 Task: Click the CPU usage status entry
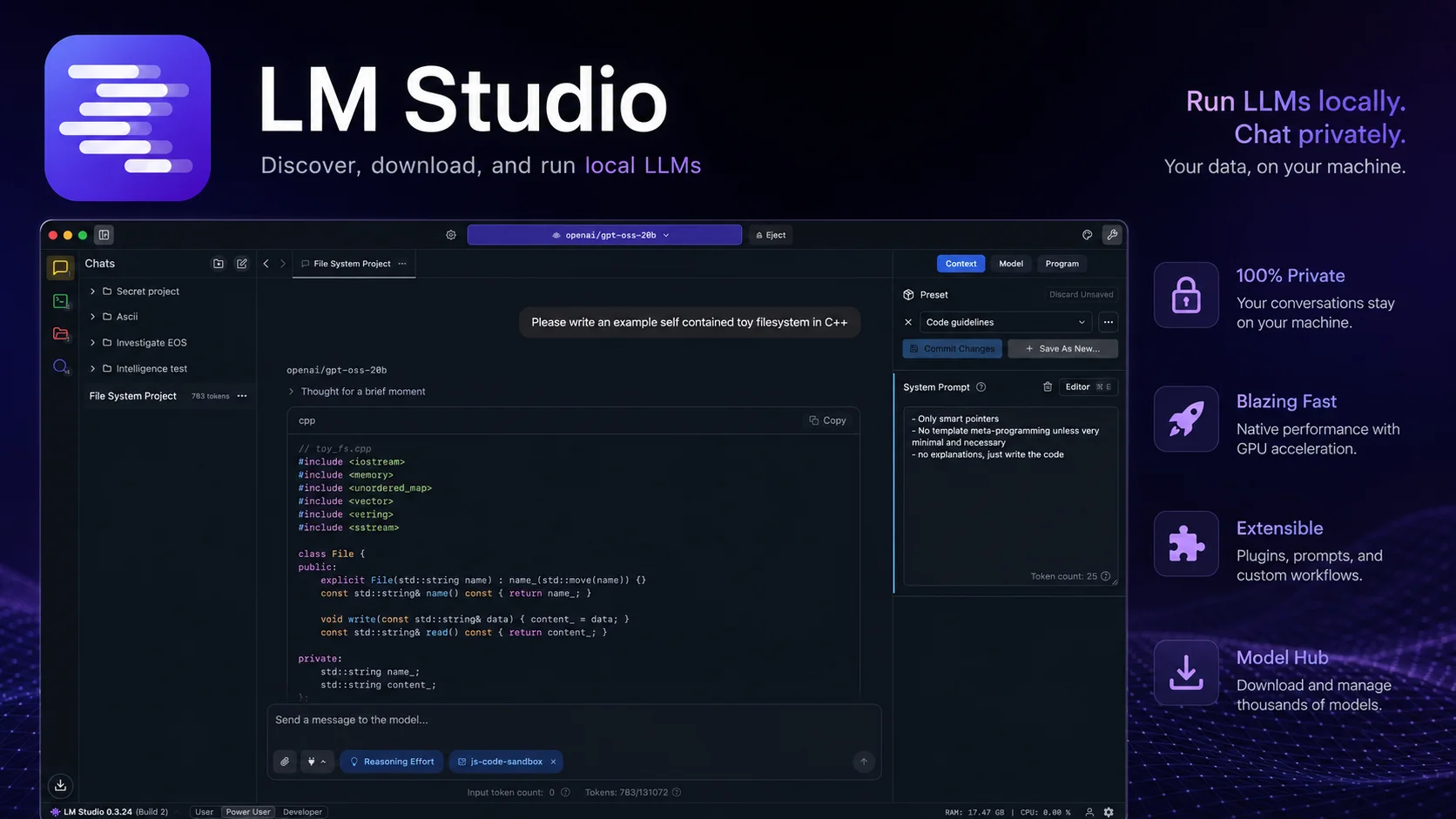1046,813
